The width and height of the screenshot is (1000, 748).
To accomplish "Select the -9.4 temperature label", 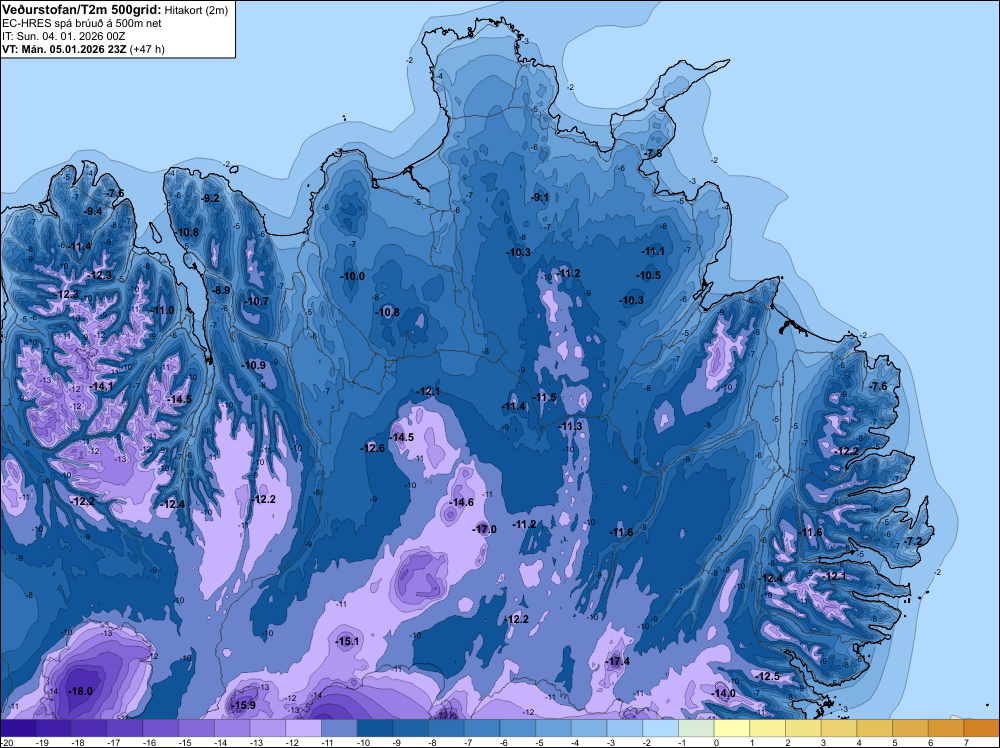I will [93, 211].
